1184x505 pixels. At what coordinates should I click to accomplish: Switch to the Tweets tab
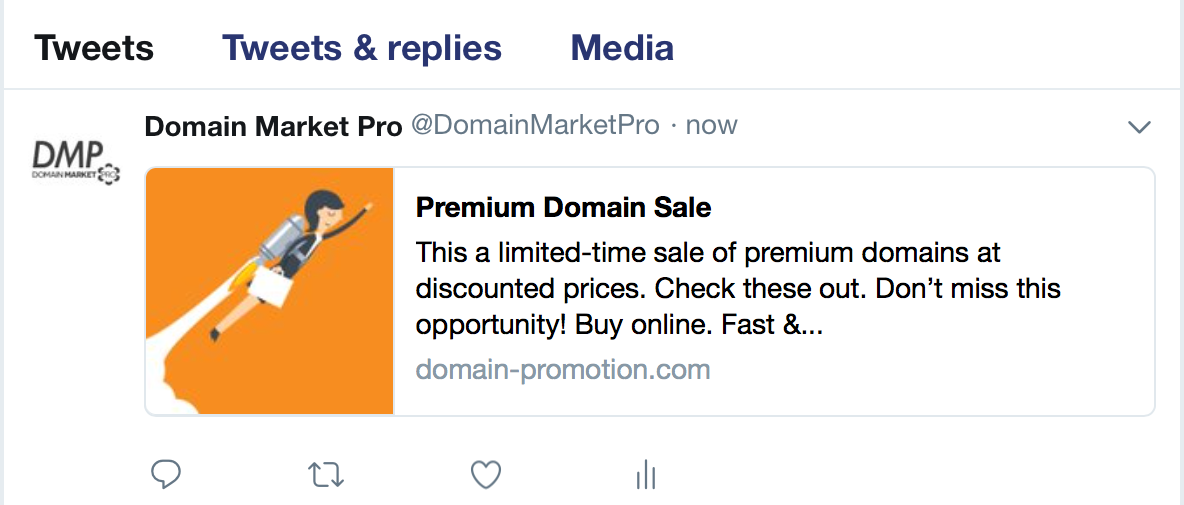coord(94,47)
